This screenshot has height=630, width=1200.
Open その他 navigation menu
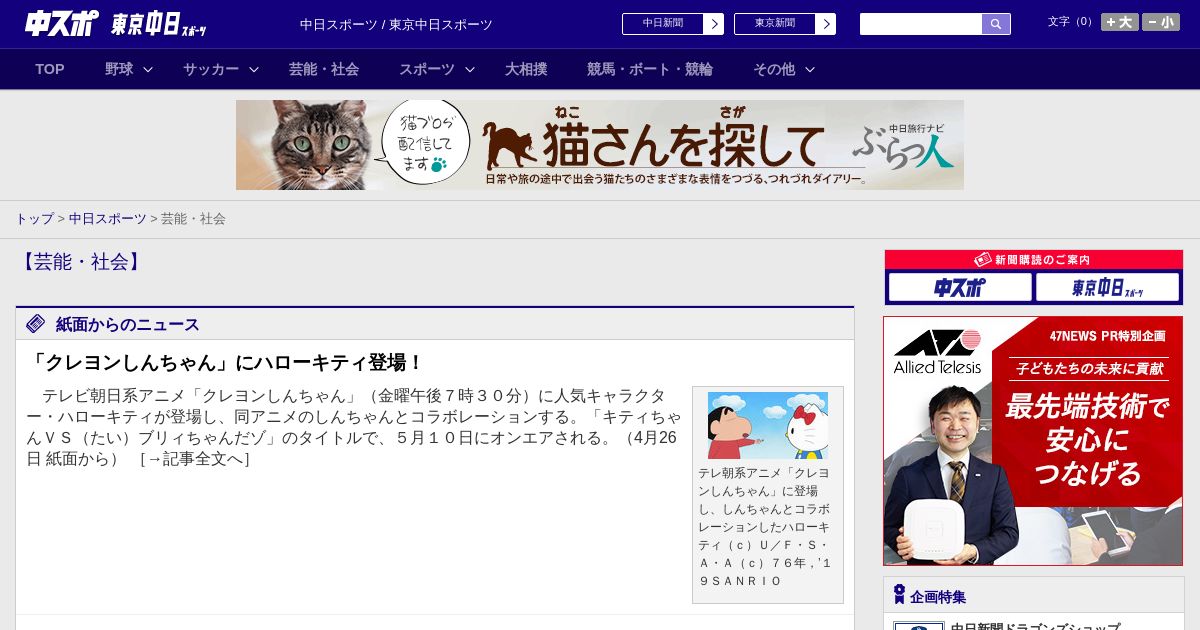tap(774, 69)
